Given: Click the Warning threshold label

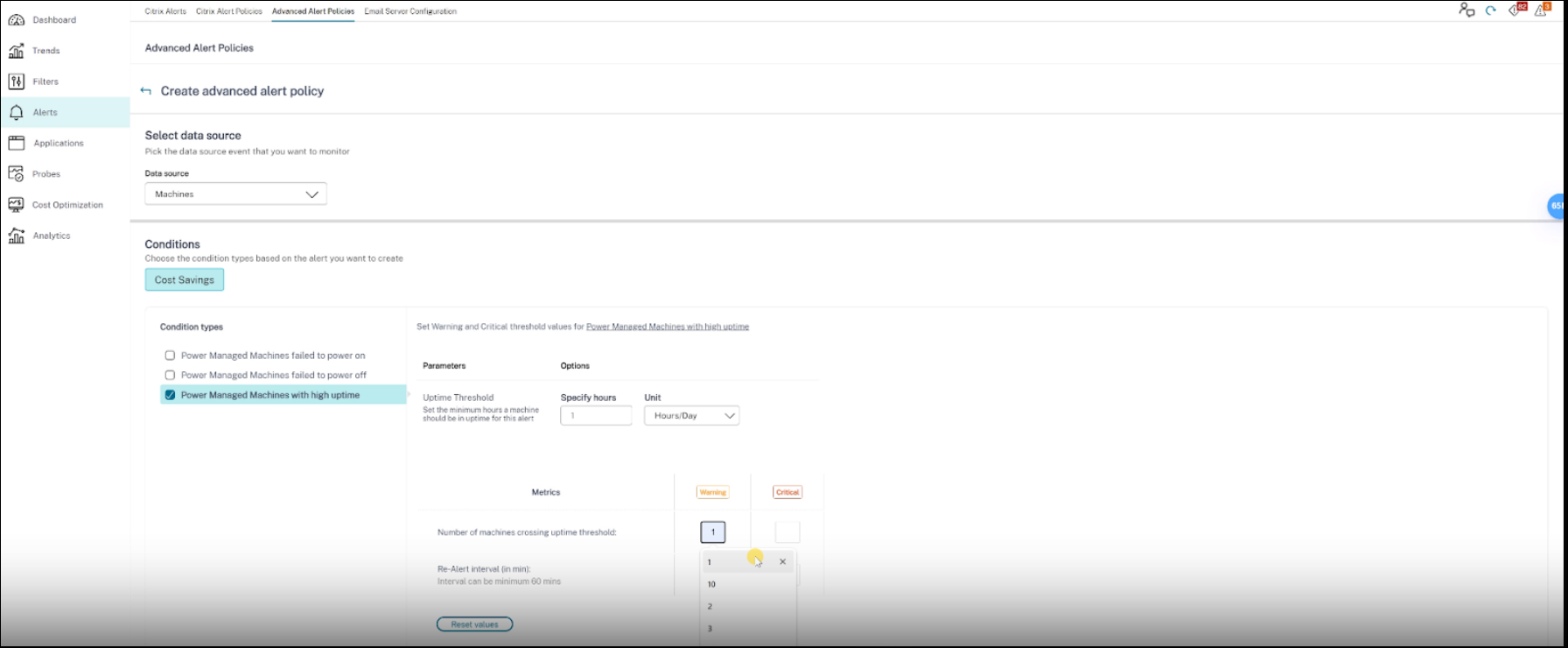Looking at the screenshot, I should pos(713,492).
